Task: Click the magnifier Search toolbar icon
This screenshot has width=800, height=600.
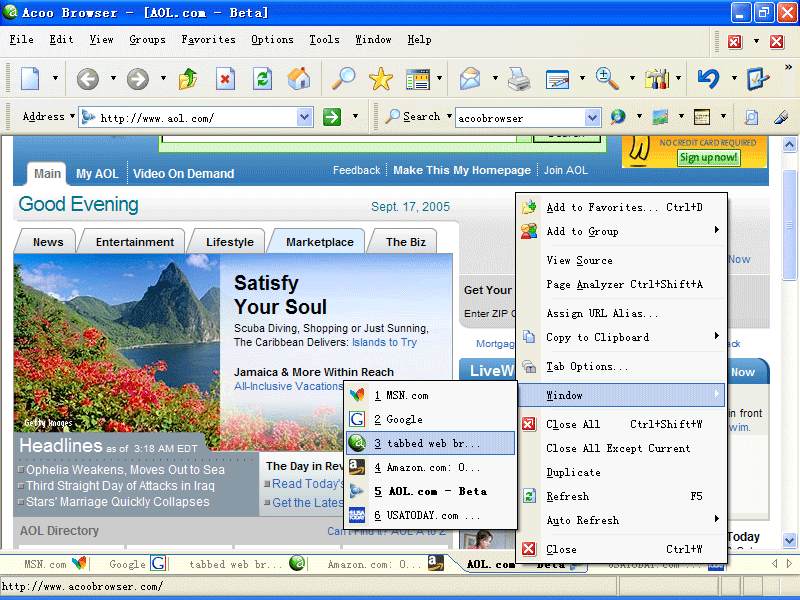Action: (343, 79)
